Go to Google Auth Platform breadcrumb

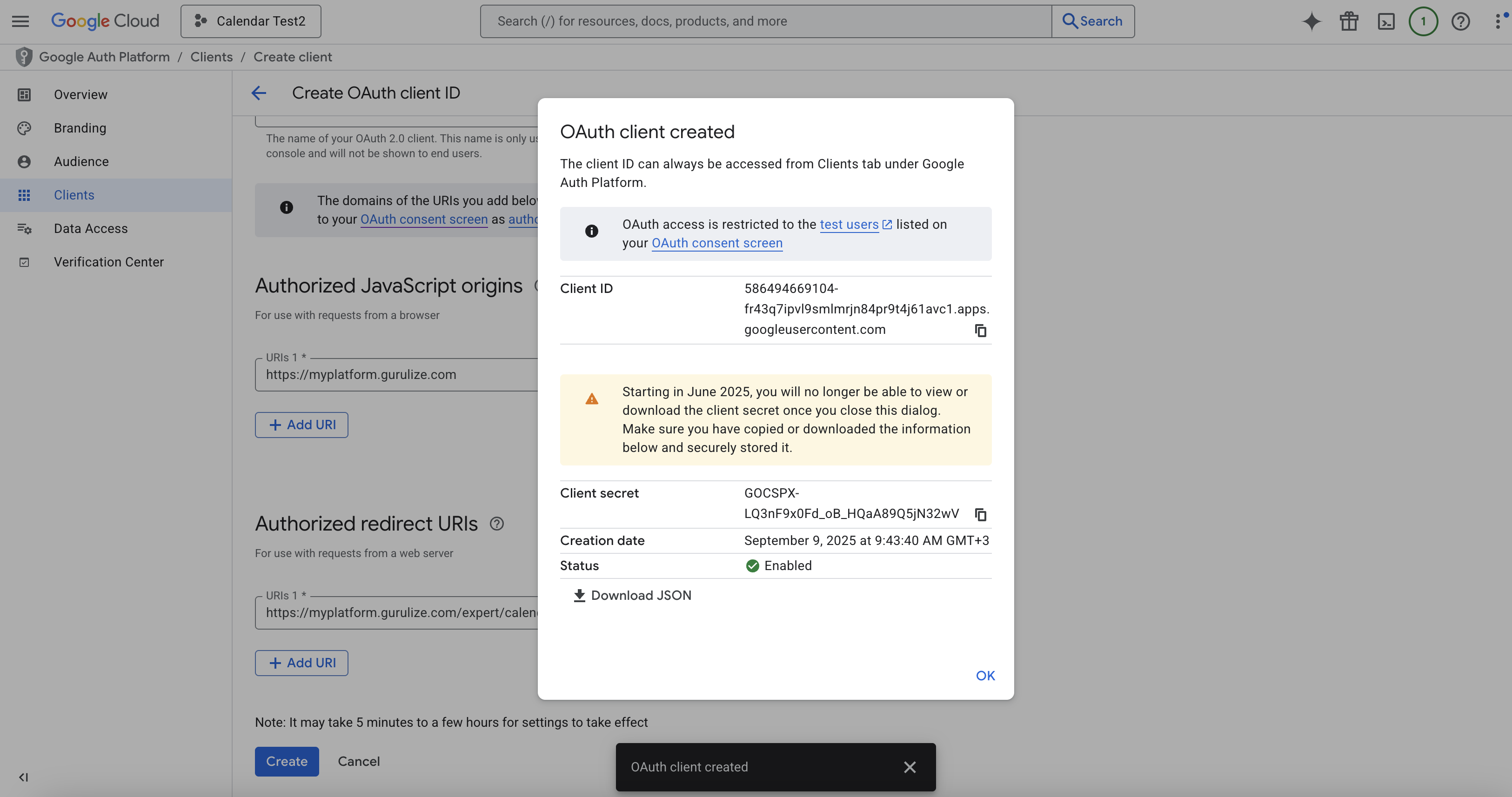pos(105,57)
